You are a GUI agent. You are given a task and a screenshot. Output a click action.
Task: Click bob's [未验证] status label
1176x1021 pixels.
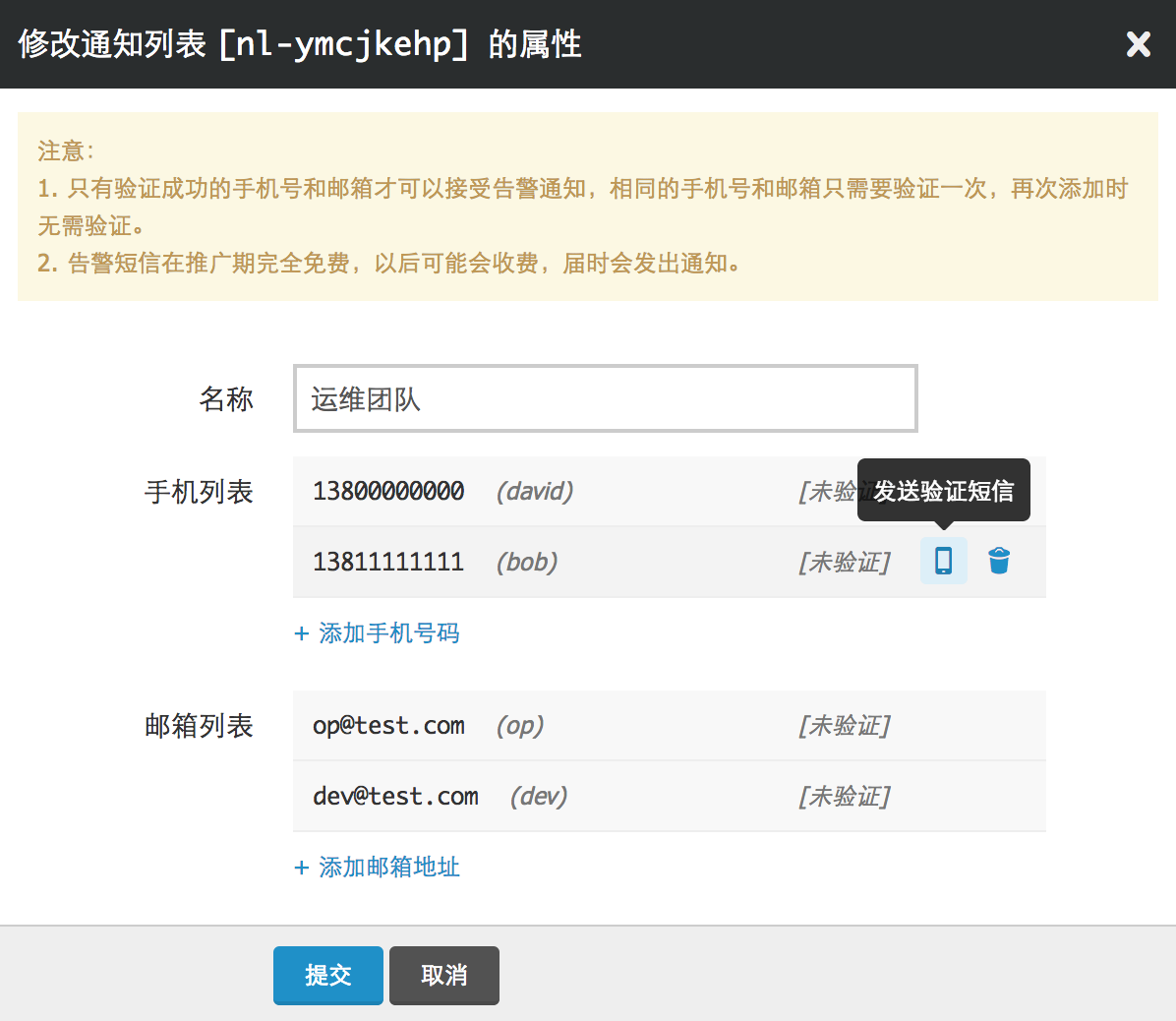click(845, 562)
